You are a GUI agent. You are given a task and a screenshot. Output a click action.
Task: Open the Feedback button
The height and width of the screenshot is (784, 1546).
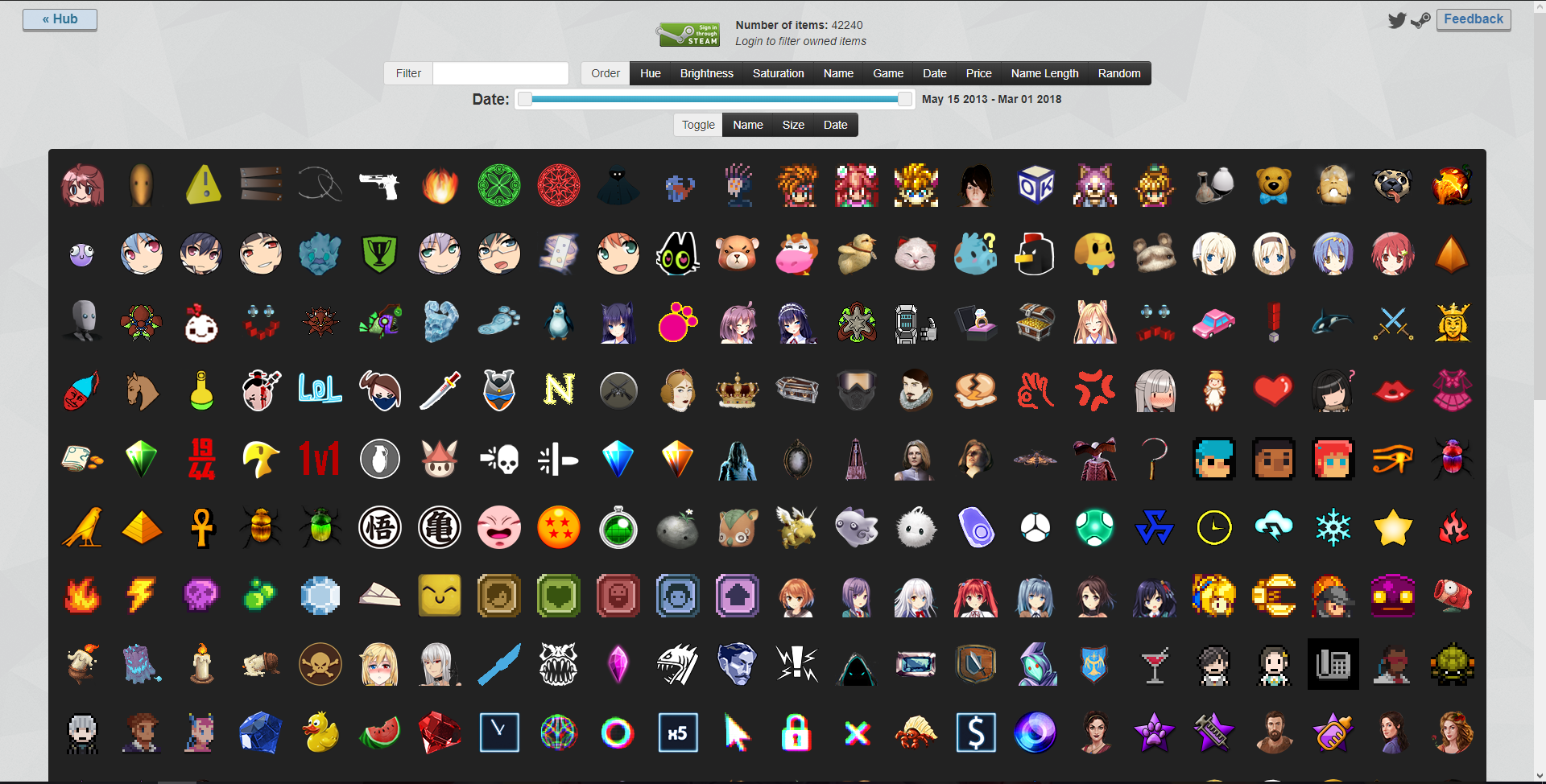pyautogui.click(x=1474, y=19)
